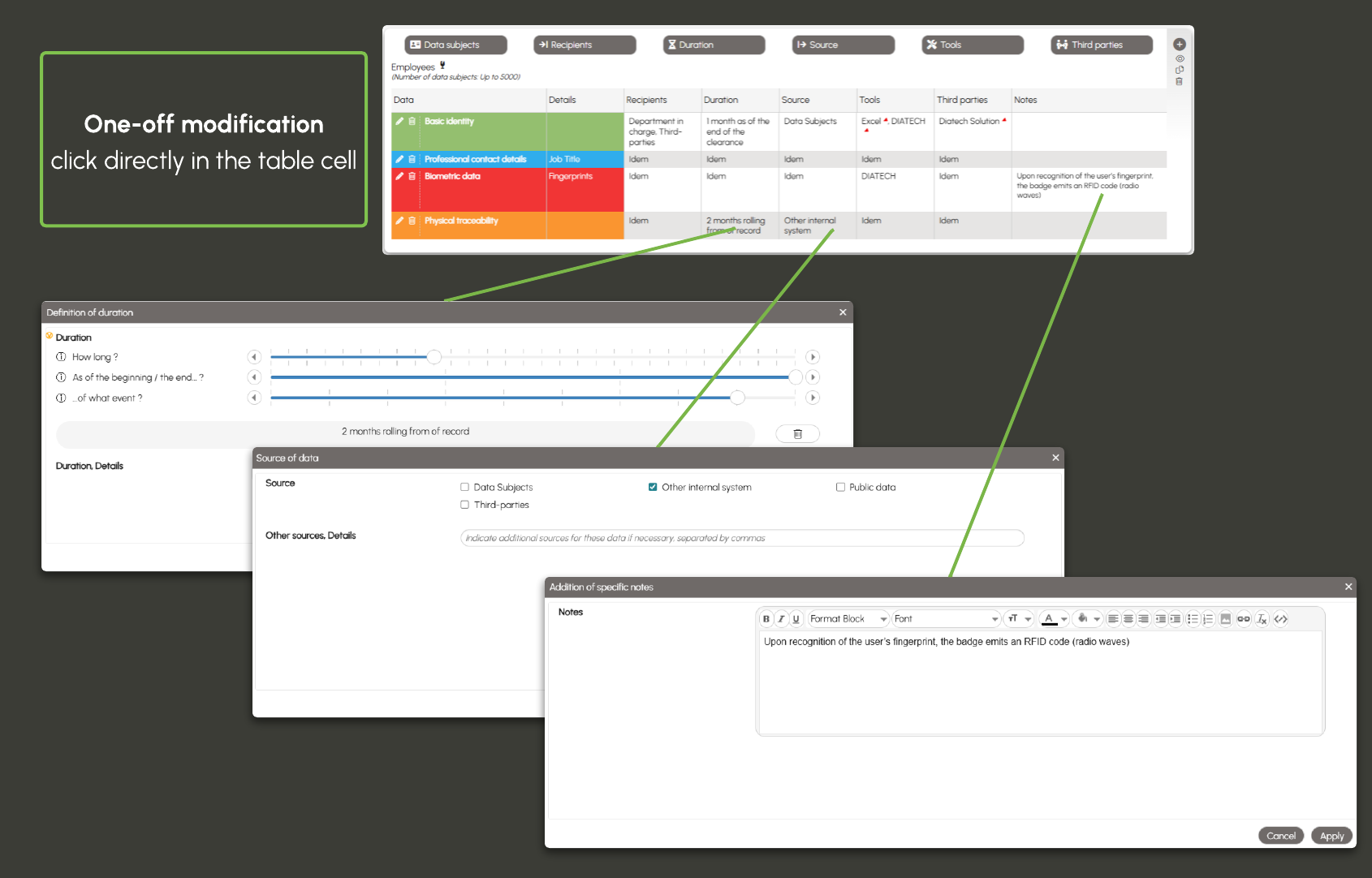Click the bulleted list icon
This screenshot has width=1372, height=878.
pos(1193,619)
